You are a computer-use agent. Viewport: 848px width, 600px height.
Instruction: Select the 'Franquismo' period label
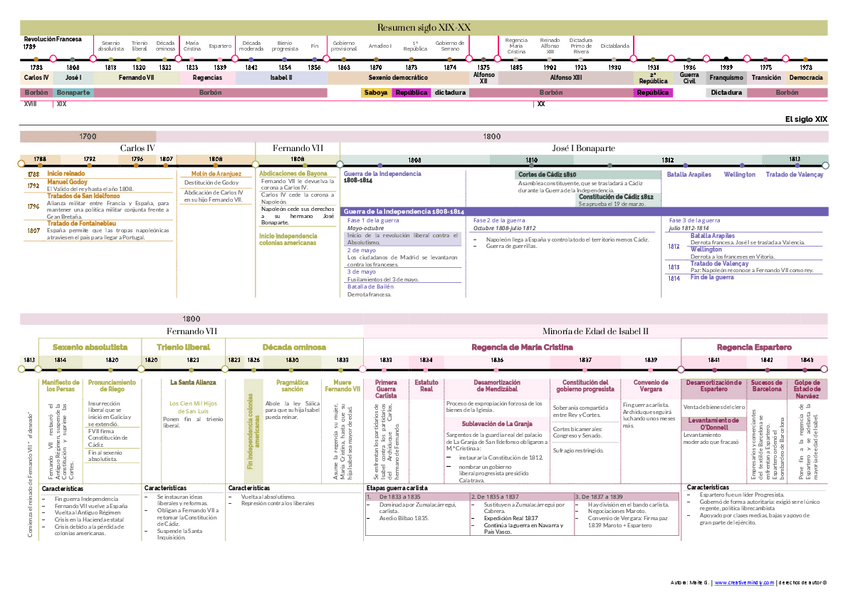pyautogui.click(x=726, y=77)
